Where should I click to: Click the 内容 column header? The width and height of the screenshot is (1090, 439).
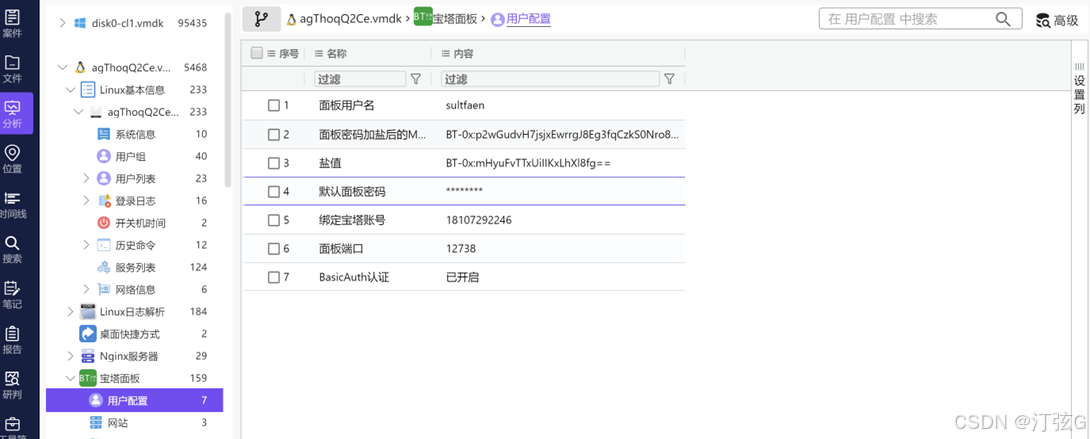tap(458, 53)
